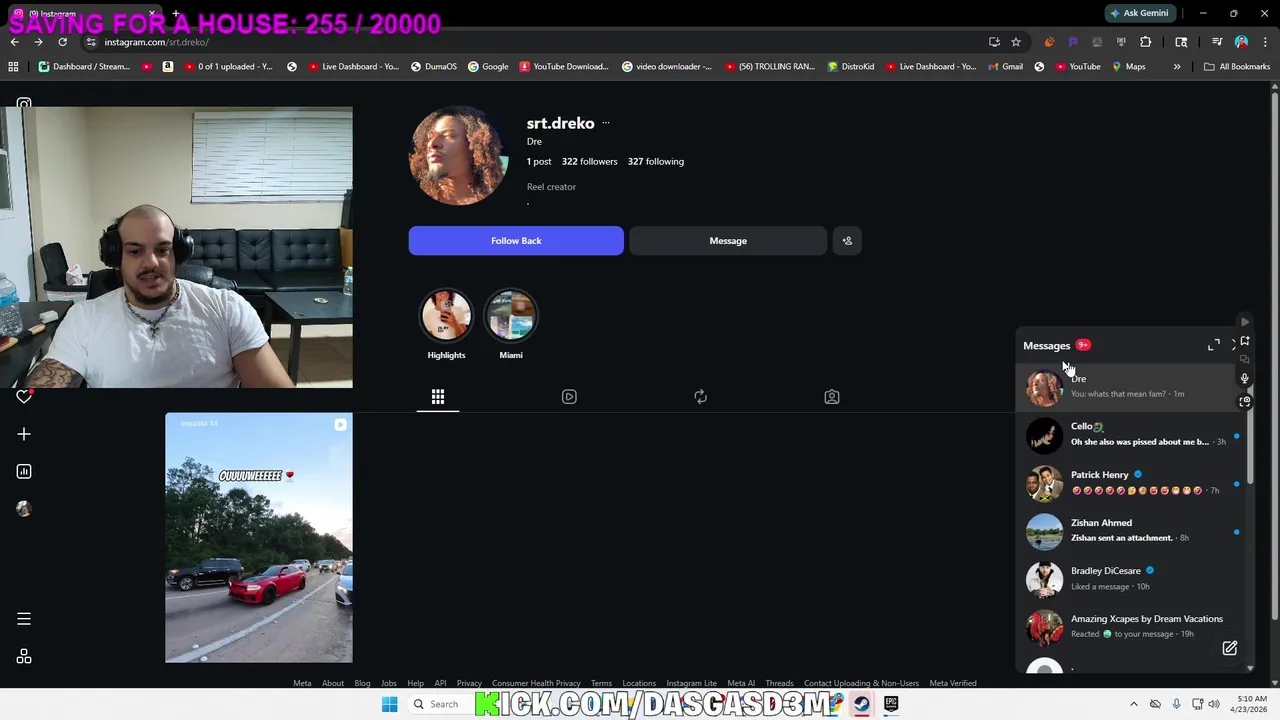
Task: Click the Message button on profile
Action: [728, 241]
